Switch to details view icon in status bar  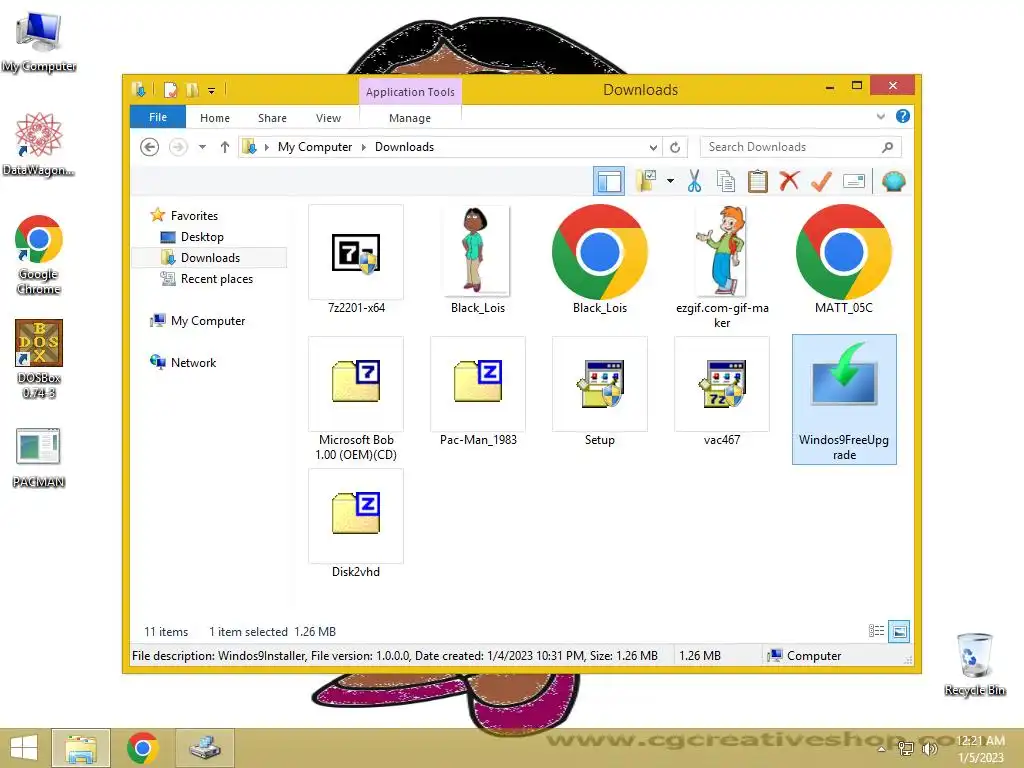[x=876, y=631]
